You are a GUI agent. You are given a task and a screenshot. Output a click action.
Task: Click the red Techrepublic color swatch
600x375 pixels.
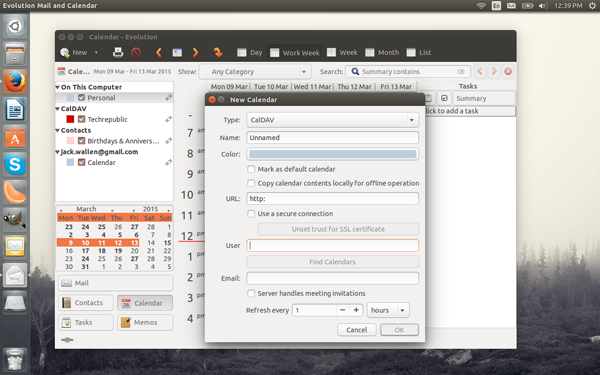click(70, 119)
